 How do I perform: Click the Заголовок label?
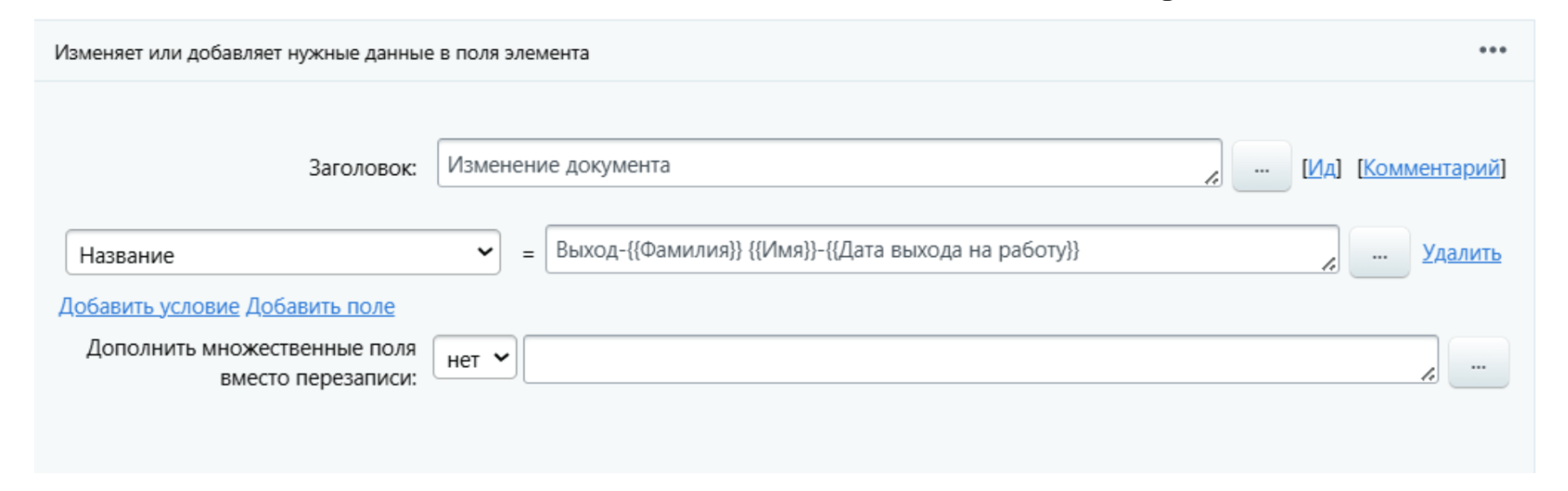[363, 168]
